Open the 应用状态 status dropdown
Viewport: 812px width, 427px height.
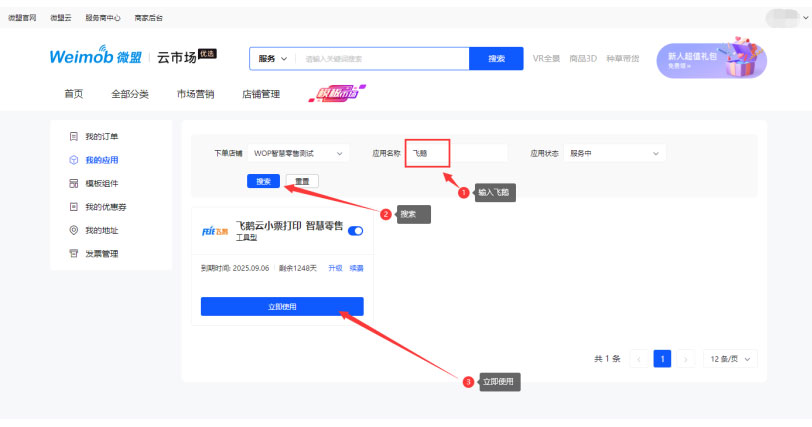coord(614,153)
